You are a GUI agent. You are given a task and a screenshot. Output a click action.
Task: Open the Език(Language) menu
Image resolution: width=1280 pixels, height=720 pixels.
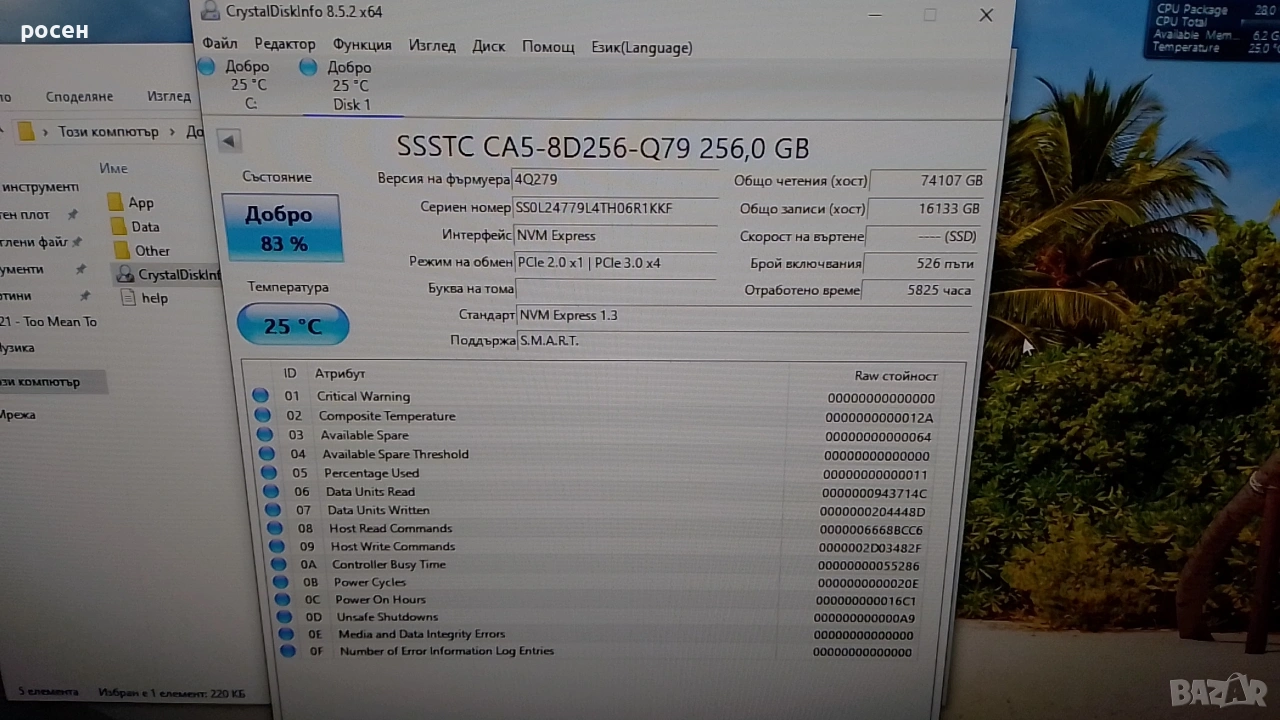tap(641, 47)
